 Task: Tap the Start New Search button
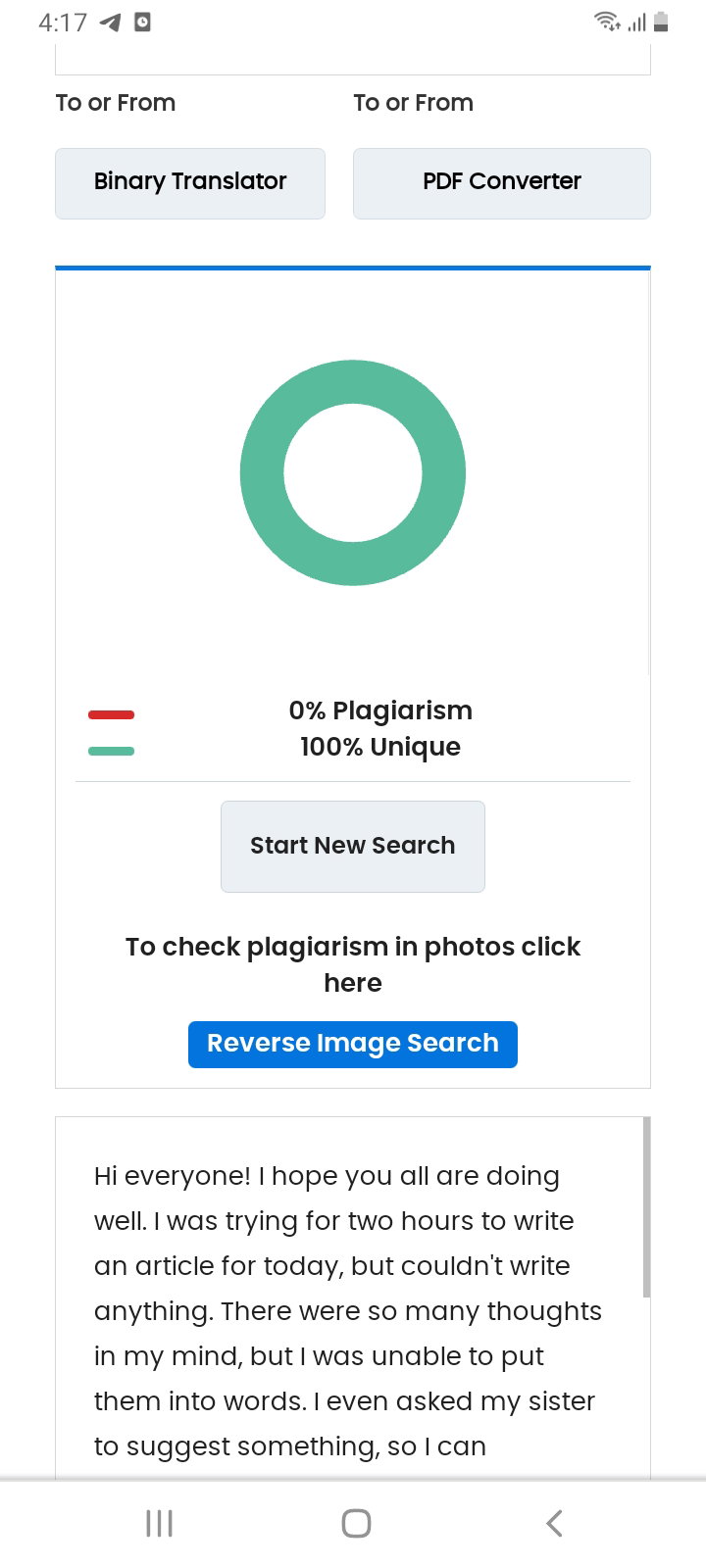[353, 847]
